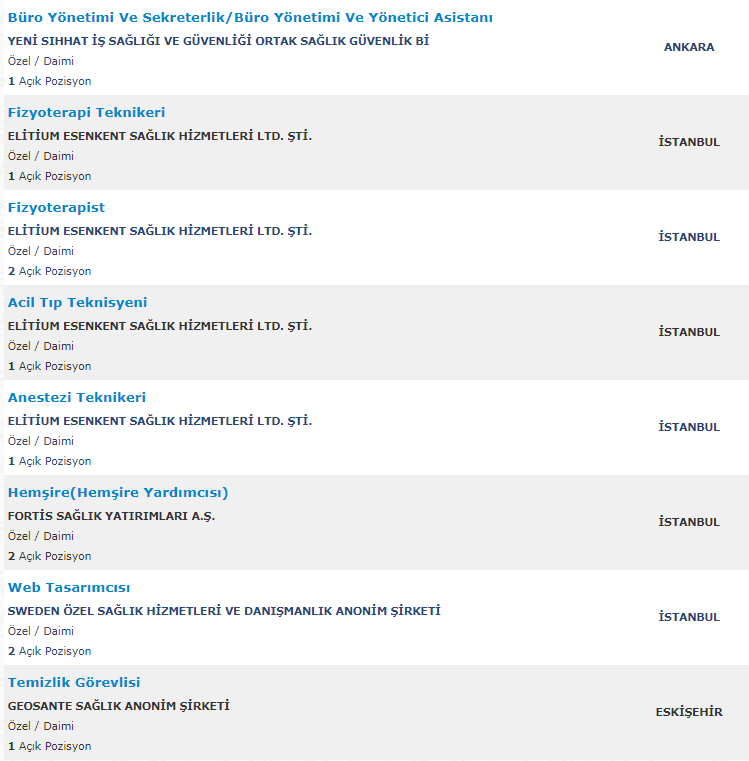Open the Büro Yönetimi Ve Sekreterlik job listing
The image size is (749, 761).
(x=249, y=18)
